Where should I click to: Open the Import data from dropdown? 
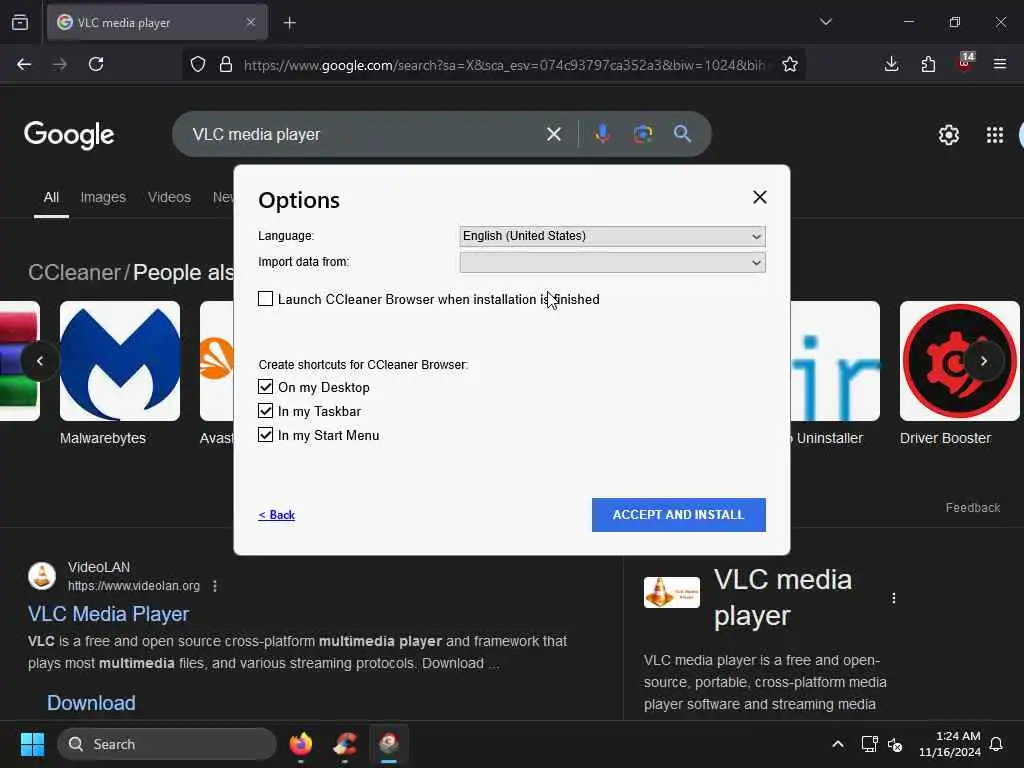click(x=613, y=263)
